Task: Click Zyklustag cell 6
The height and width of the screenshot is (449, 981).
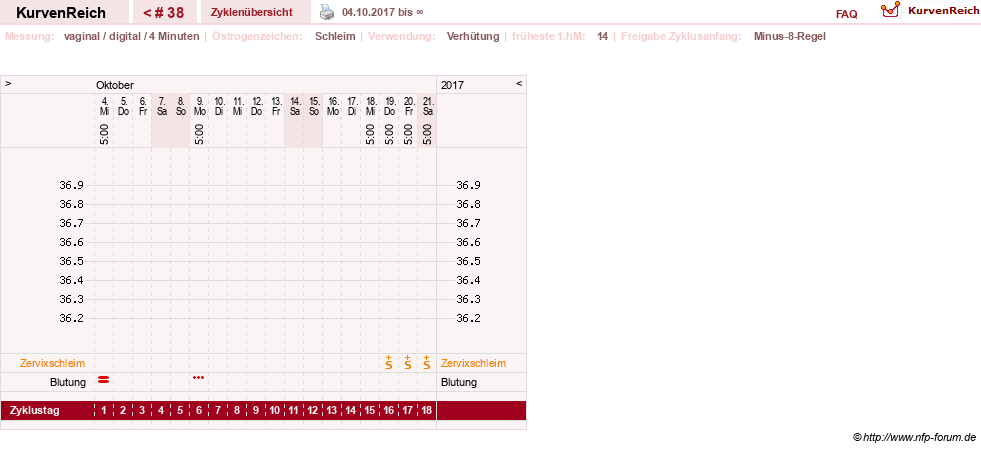Action: point(199,411)
